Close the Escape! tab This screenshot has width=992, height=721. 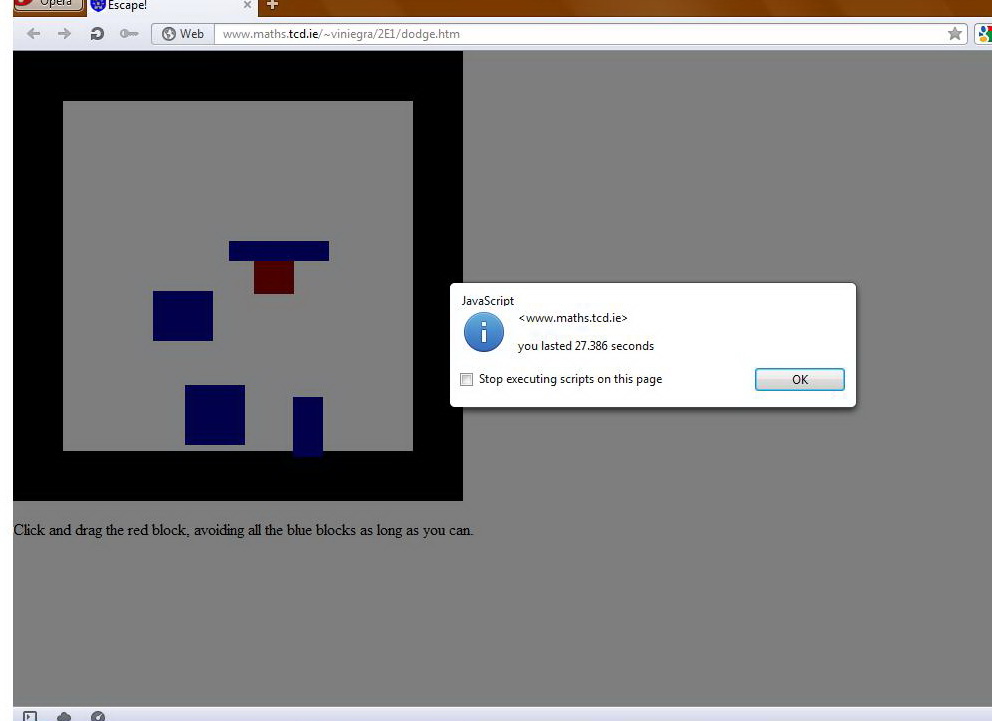pyautogui.click(x=247, y=5)
